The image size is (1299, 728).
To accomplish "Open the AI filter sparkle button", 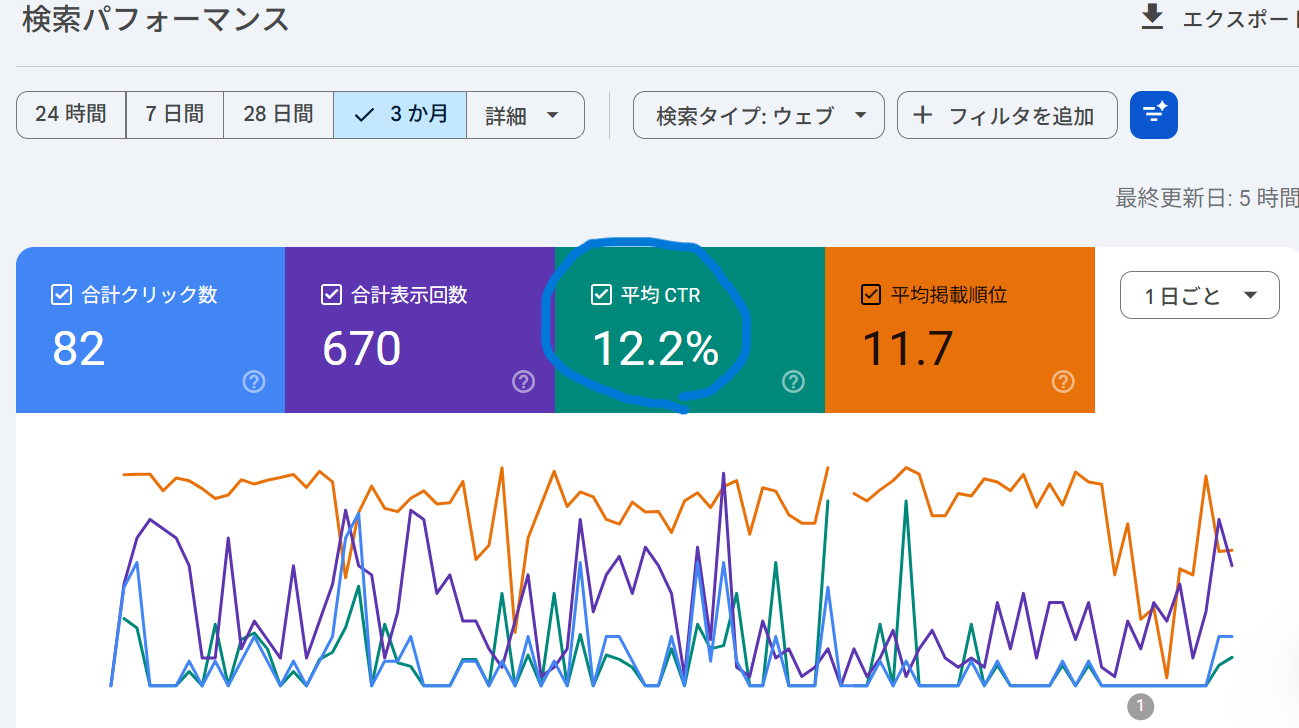I will coord(1154,115).
